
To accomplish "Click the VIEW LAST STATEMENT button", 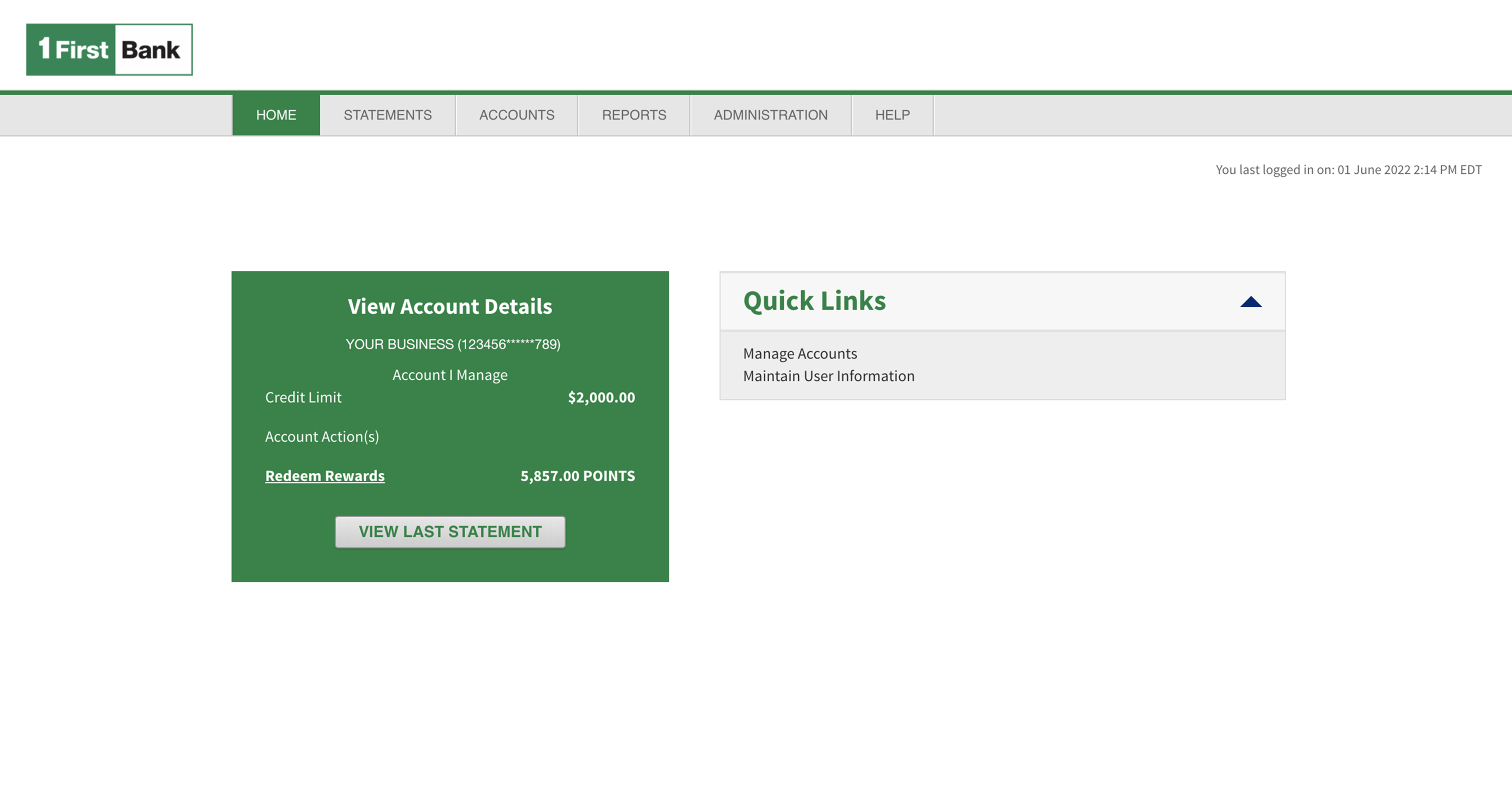I will click(450, 532).
